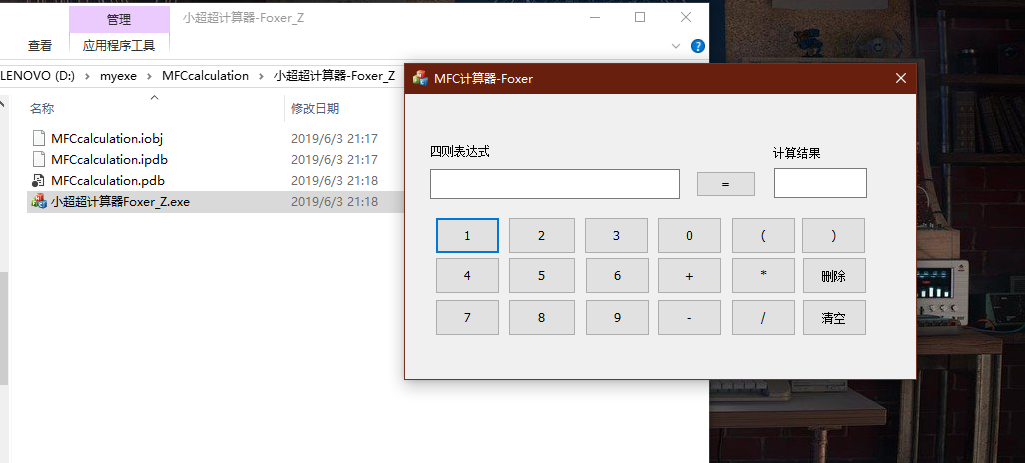Click date 2019/6/3 21:18 of the exe file
Image resolution: width=1025 pixels, height=463 pixels.
[334, 201]
